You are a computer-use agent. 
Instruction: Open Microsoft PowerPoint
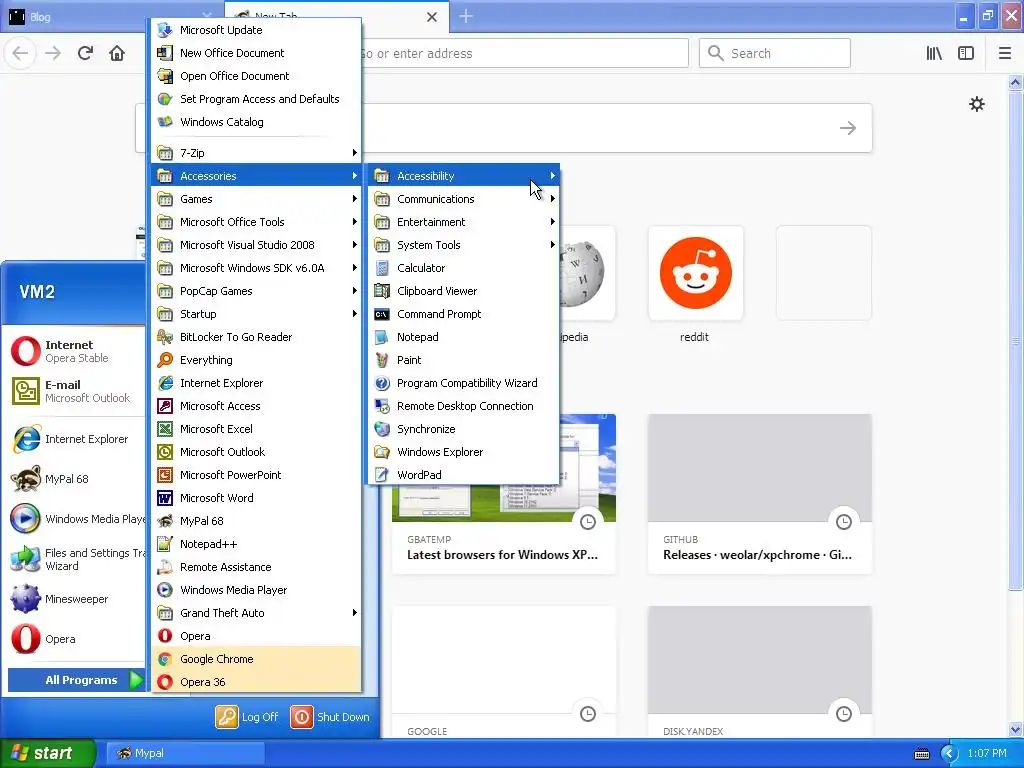click(x=256, y=475)
